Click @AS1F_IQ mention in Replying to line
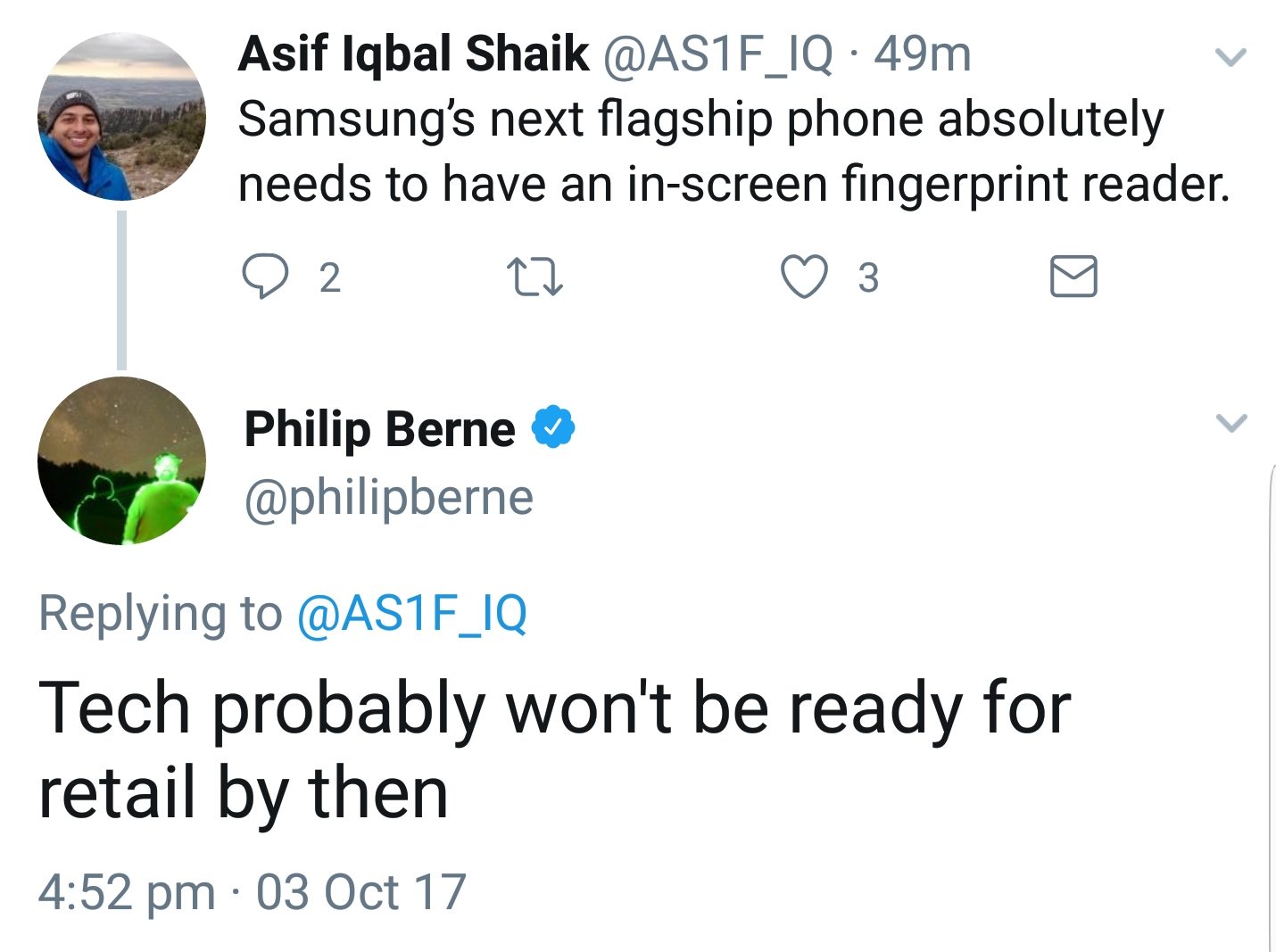1276x952 pixels. click(x=411, y=613)
